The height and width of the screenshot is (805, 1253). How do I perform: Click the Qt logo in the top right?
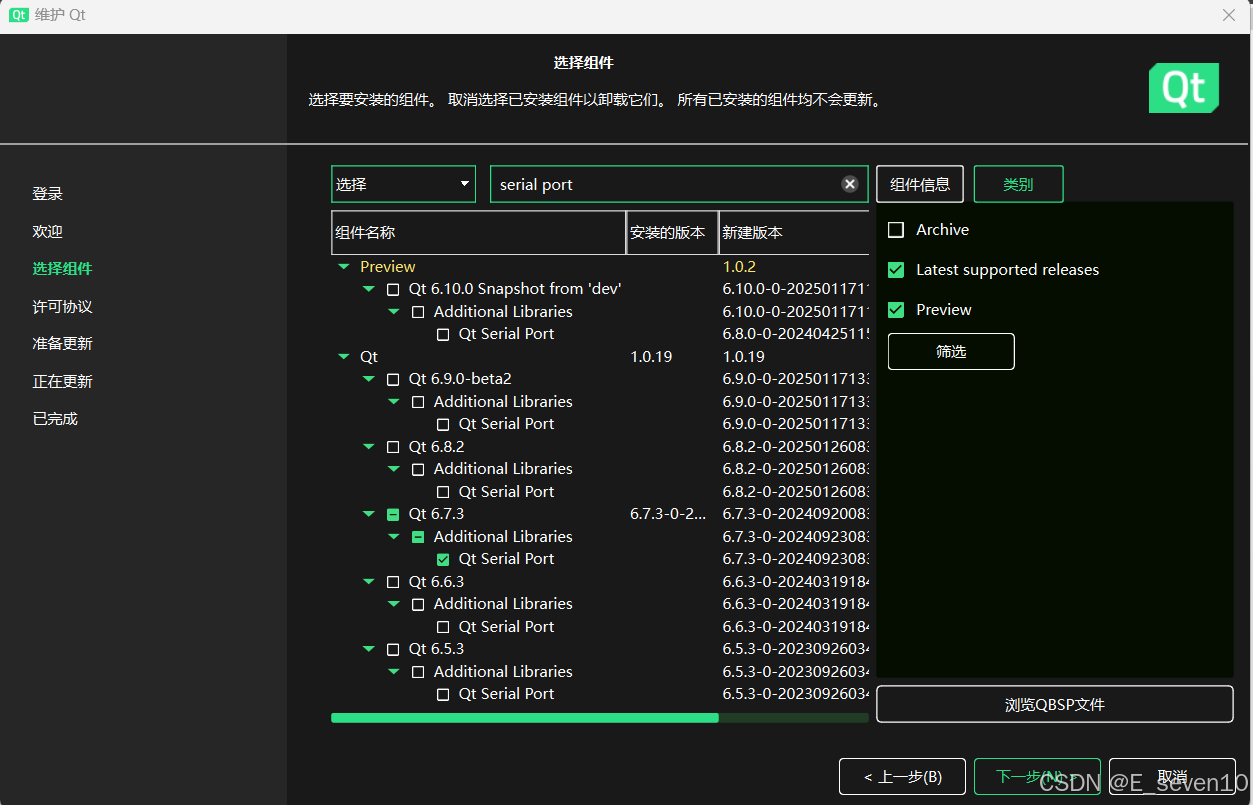click(1184, 88)
